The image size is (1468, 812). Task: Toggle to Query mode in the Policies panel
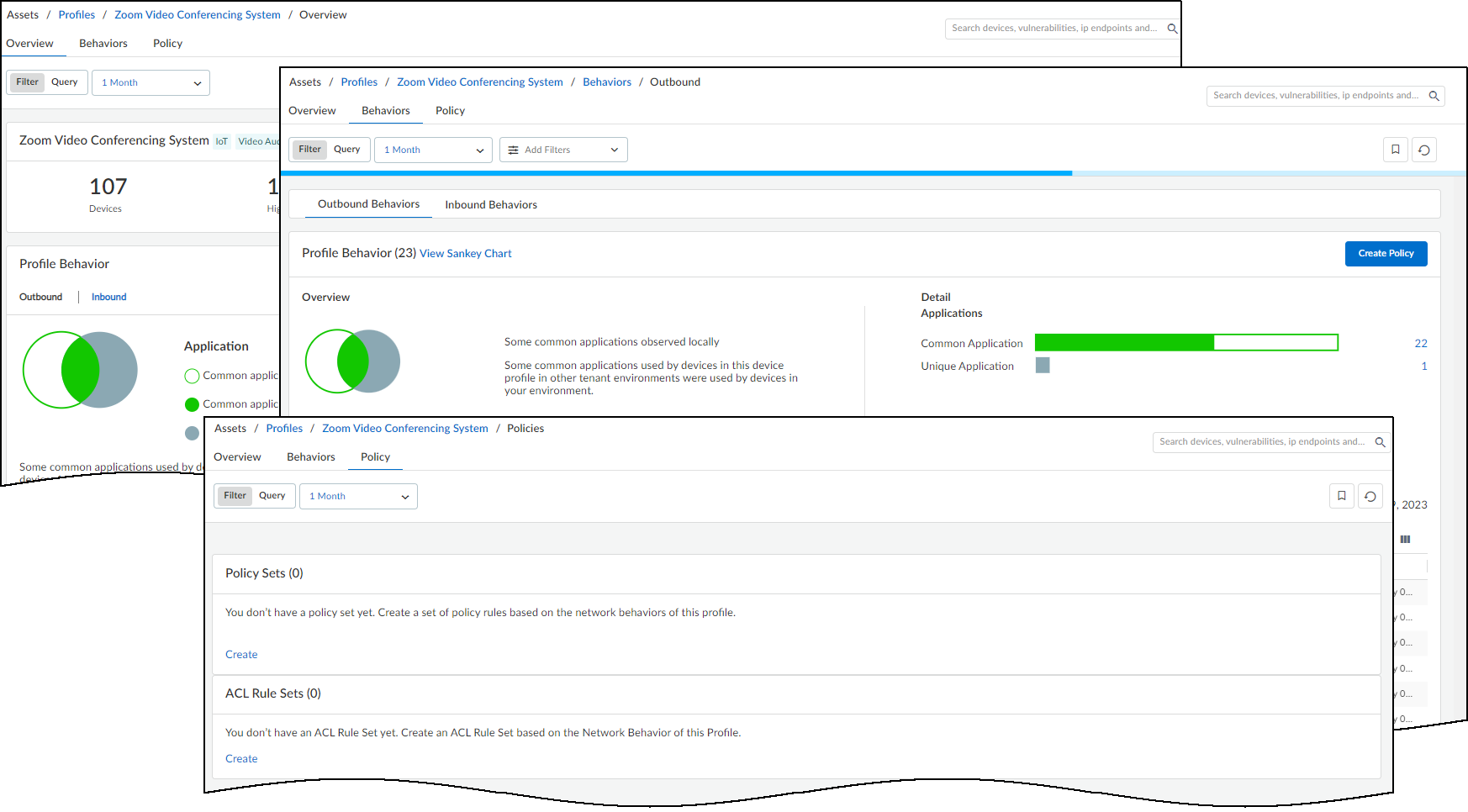tap(272, 496)
